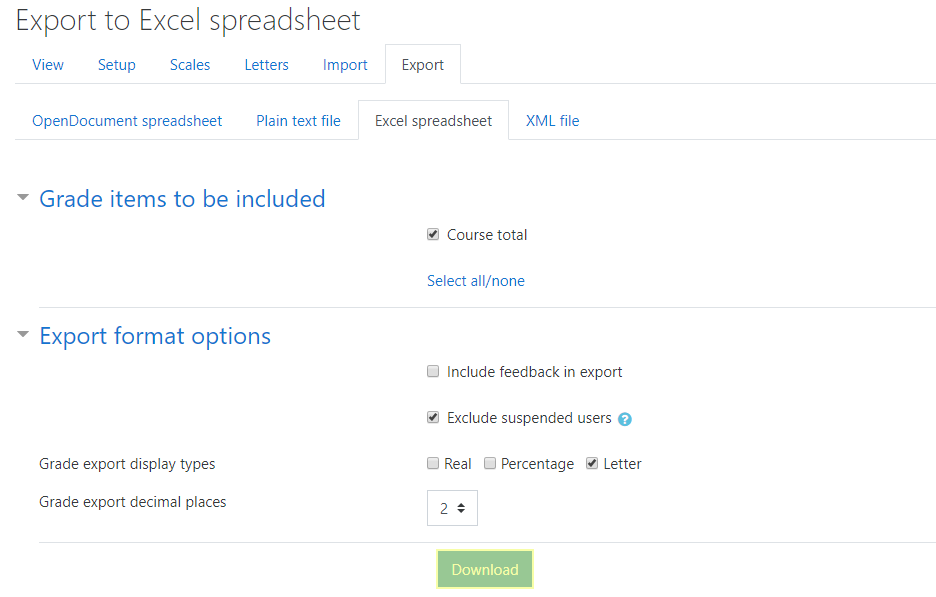Switch to the Scales tab
This screenshot has height=597, width=936.
tap(190, 64)
